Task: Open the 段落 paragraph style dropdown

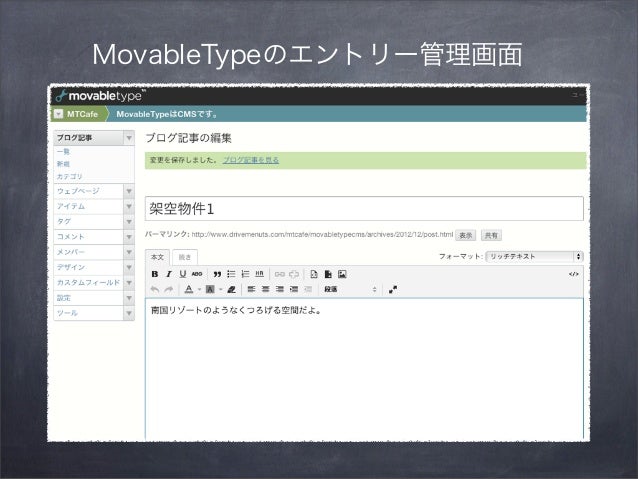Action: 350,289
